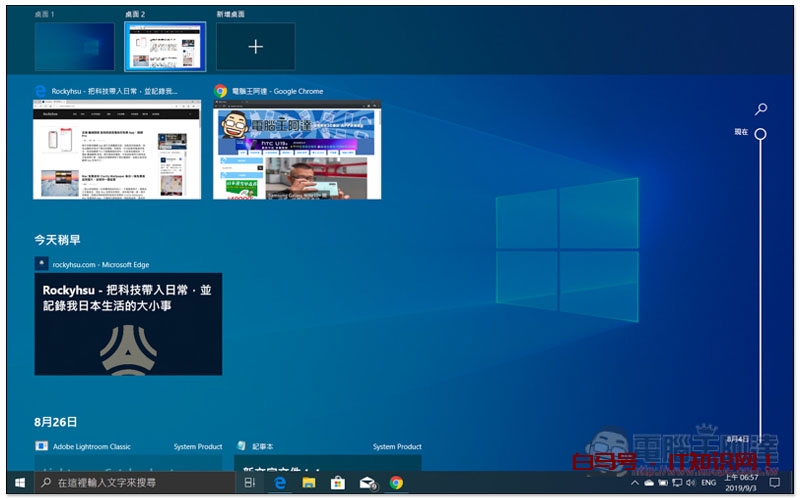Click the Task View taskbar icon
Image resolution: width=800 pixels, height=500 pixels.
250,483
